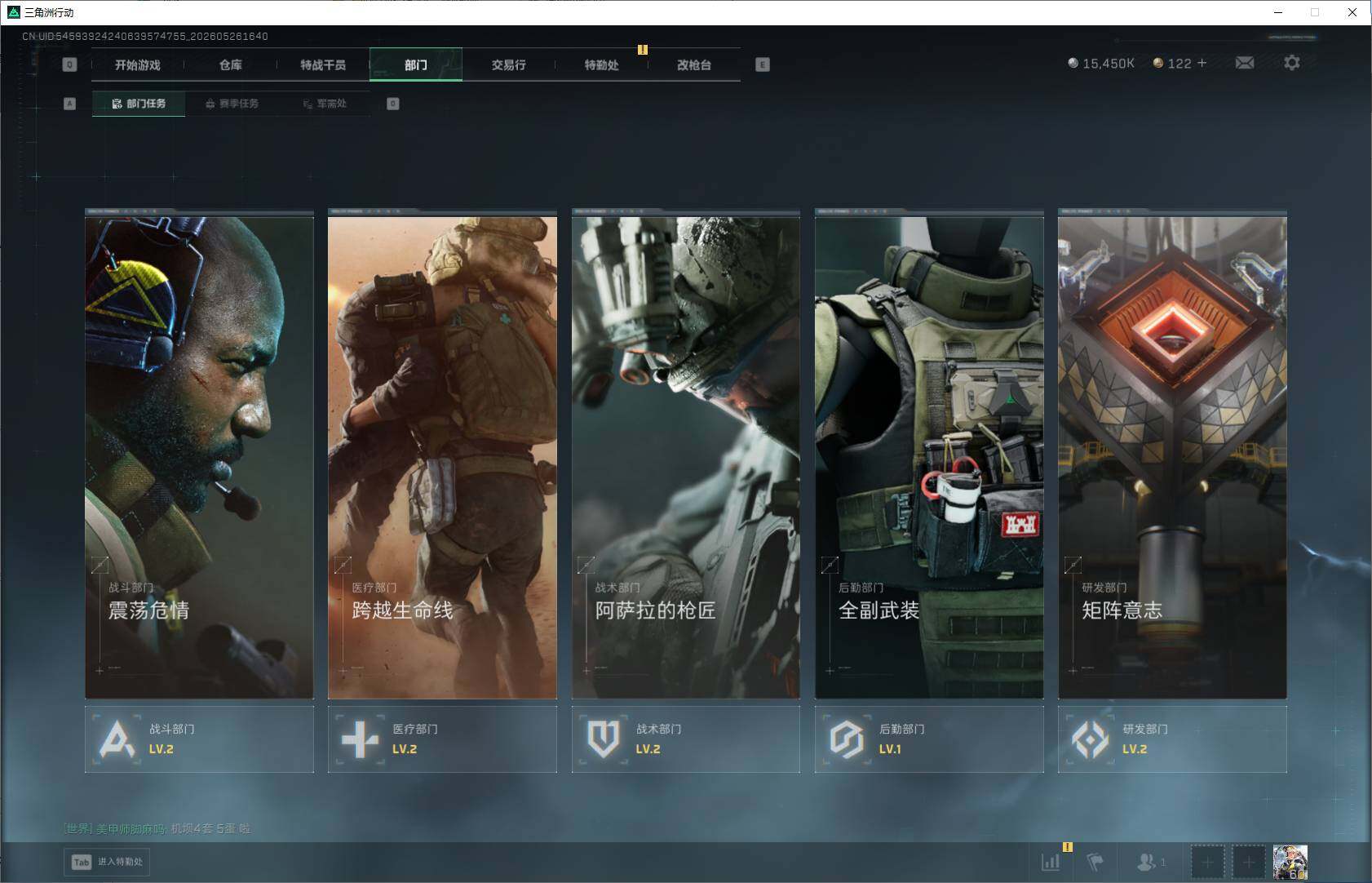Click the gold coin icon next to 122
The width and height of the screenshot is (1372, 883).
tap(1157, 63)
